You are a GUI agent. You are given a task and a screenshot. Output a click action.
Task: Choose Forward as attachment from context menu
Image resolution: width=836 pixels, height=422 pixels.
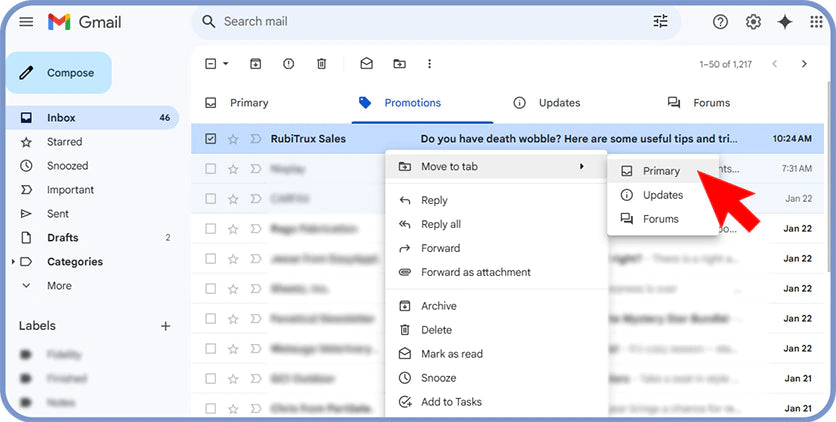click(475, 272)
